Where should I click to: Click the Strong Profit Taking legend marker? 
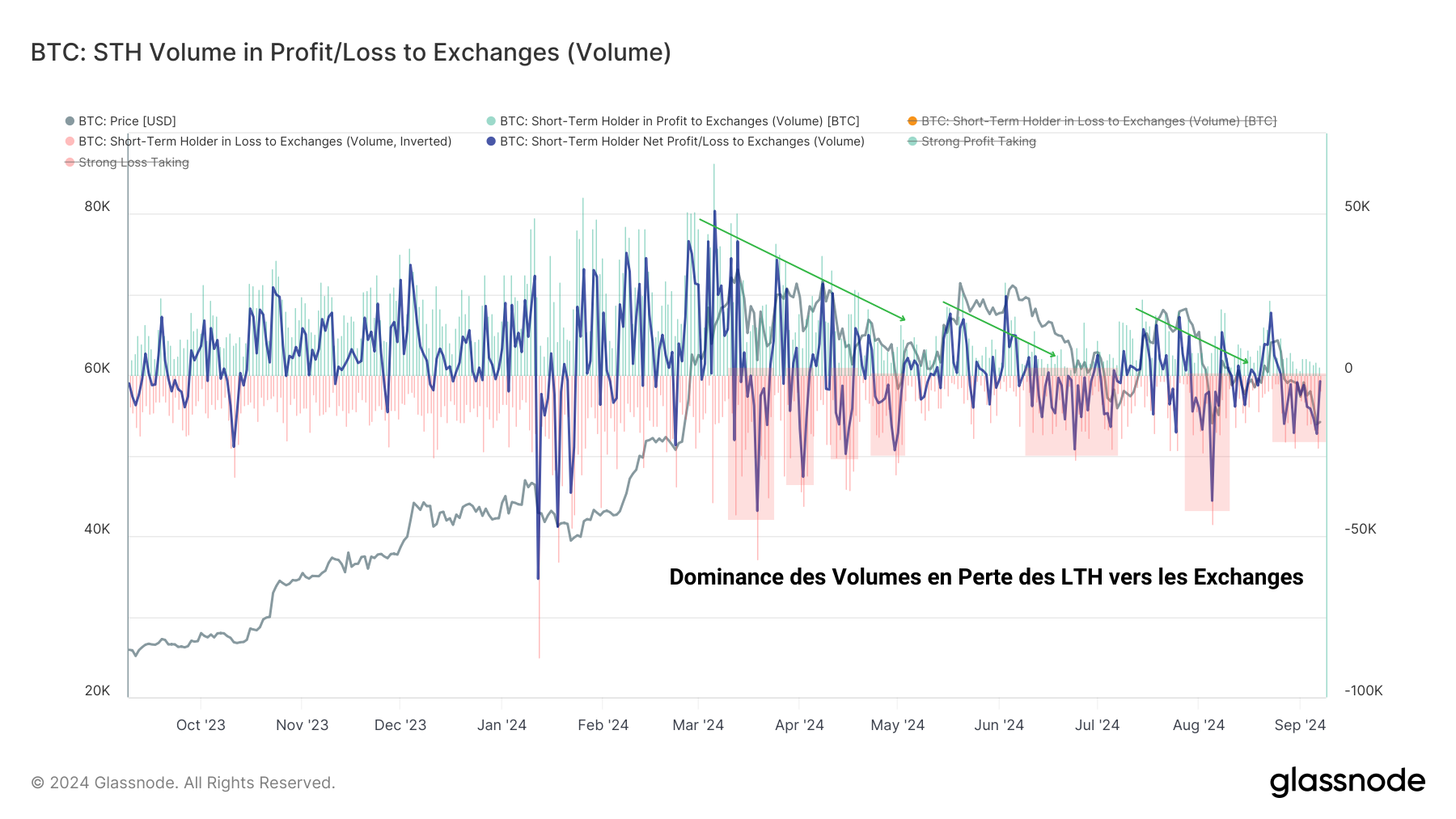[912, 141]
